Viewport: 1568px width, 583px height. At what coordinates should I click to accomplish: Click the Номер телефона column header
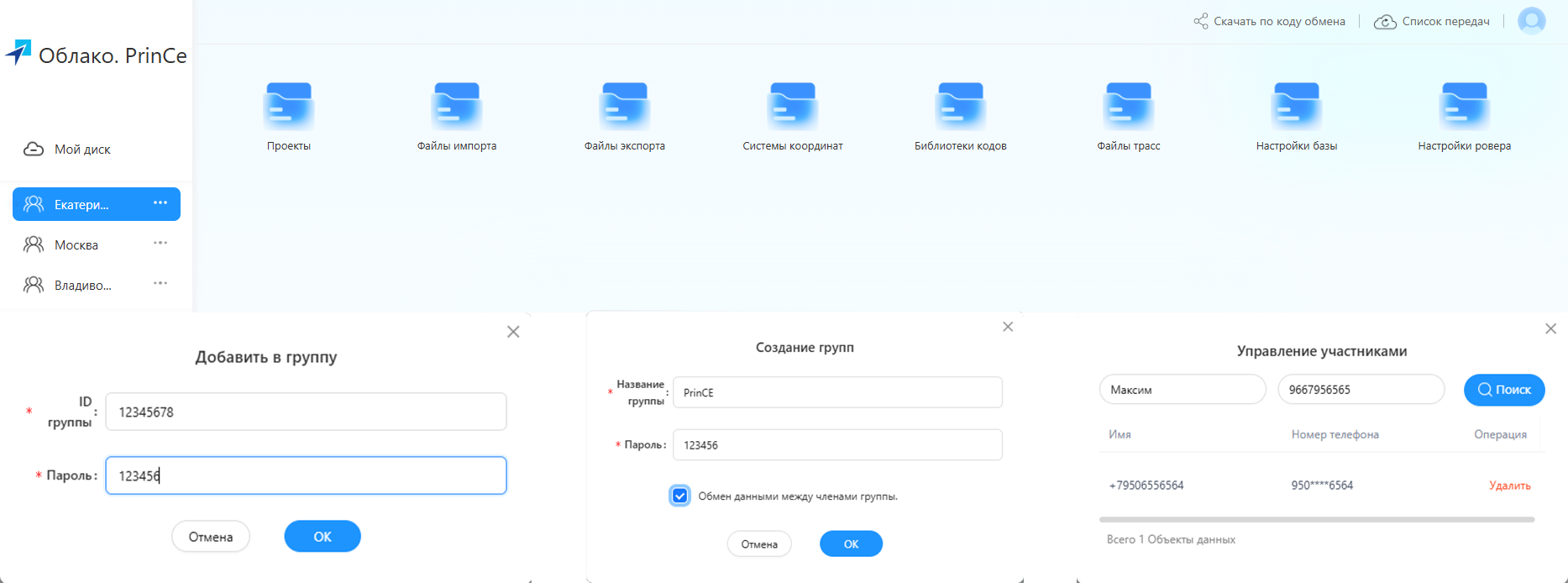(1335, 434)
